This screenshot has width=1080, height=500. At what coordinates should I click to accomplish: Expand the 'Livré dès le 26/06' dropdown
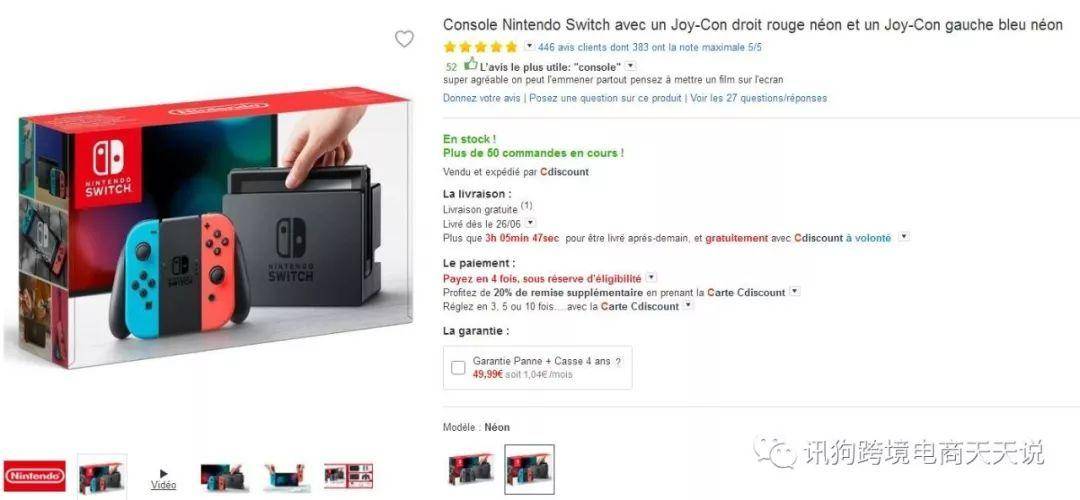pos(530,223)
